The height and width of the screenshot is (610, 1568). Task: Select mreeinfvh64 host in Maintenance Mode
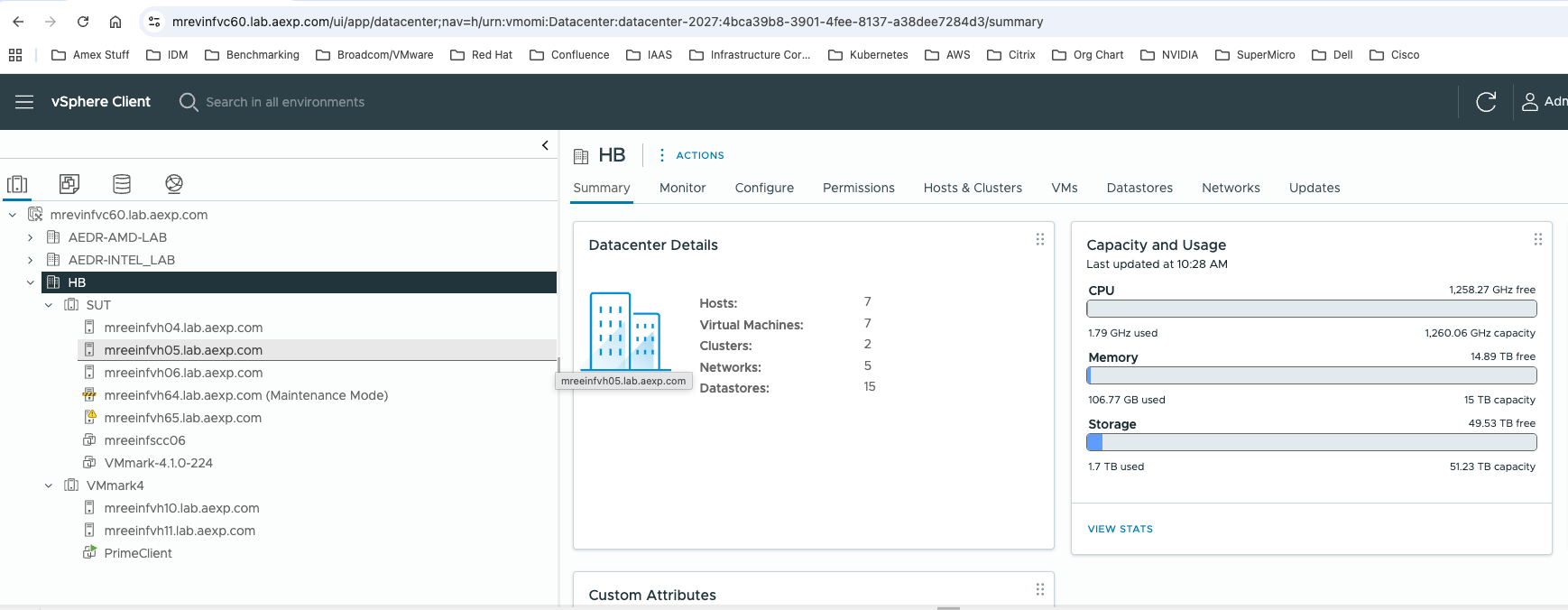(245, 395)
